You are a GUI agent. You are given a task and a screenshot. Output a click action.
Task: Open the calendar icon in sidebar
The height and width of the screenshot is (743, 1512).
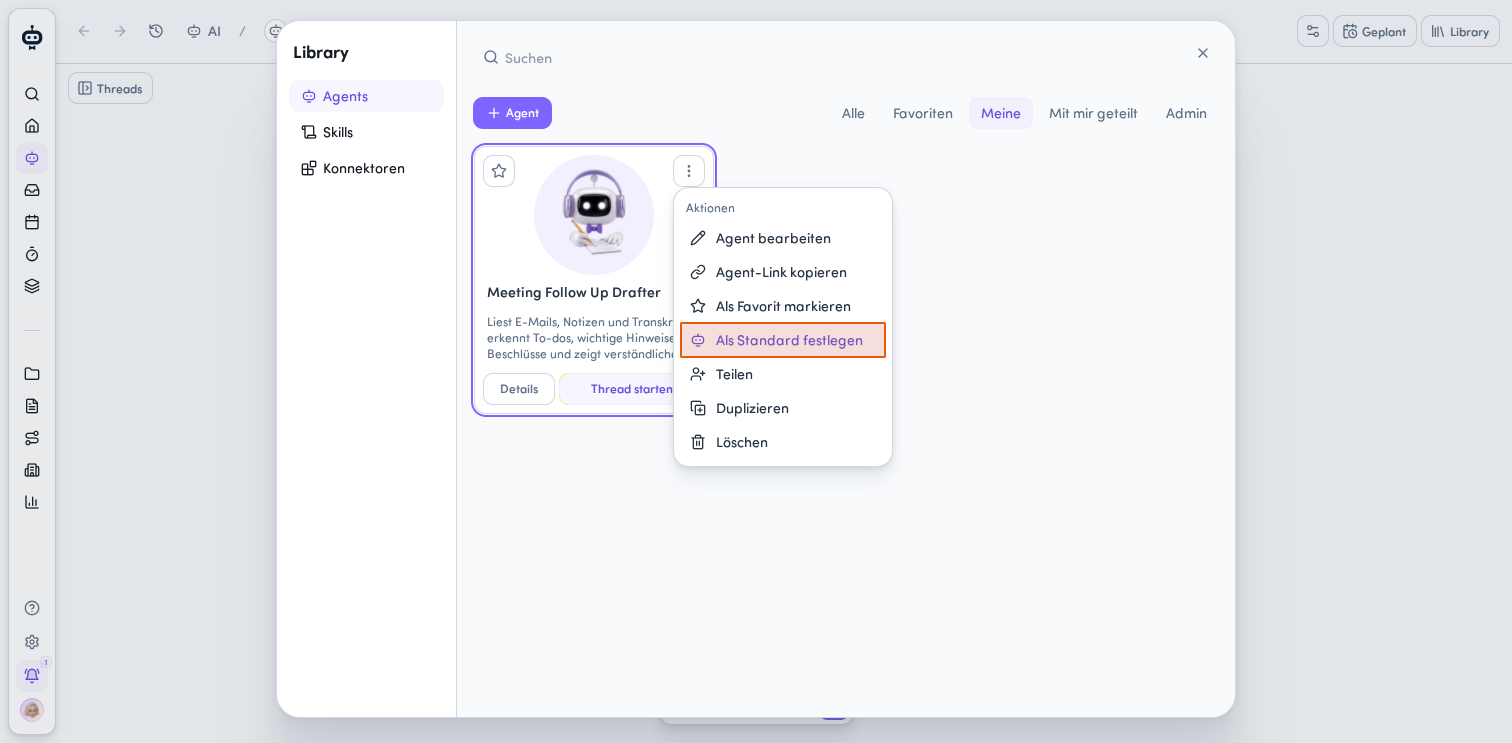[x=32, y=222]
